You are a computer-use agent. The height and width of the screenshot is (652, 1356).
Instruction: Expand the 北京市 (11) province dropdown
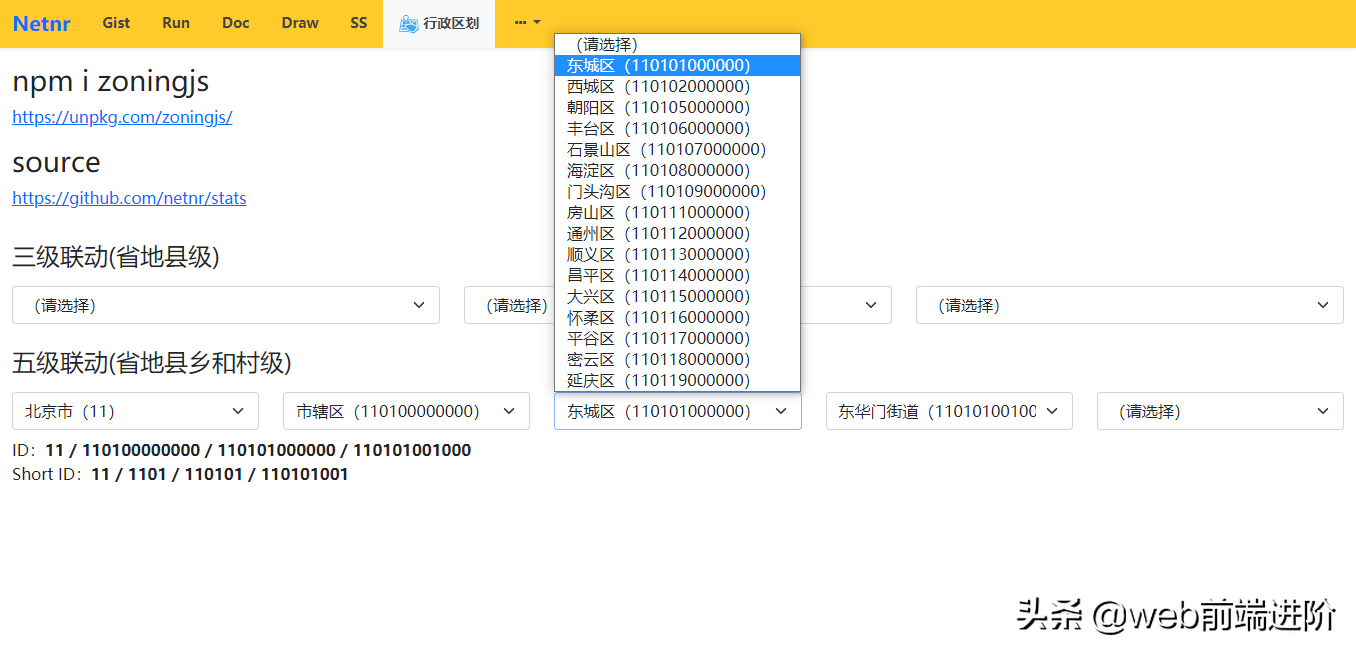pyautogui.click(x=135, y=411)
